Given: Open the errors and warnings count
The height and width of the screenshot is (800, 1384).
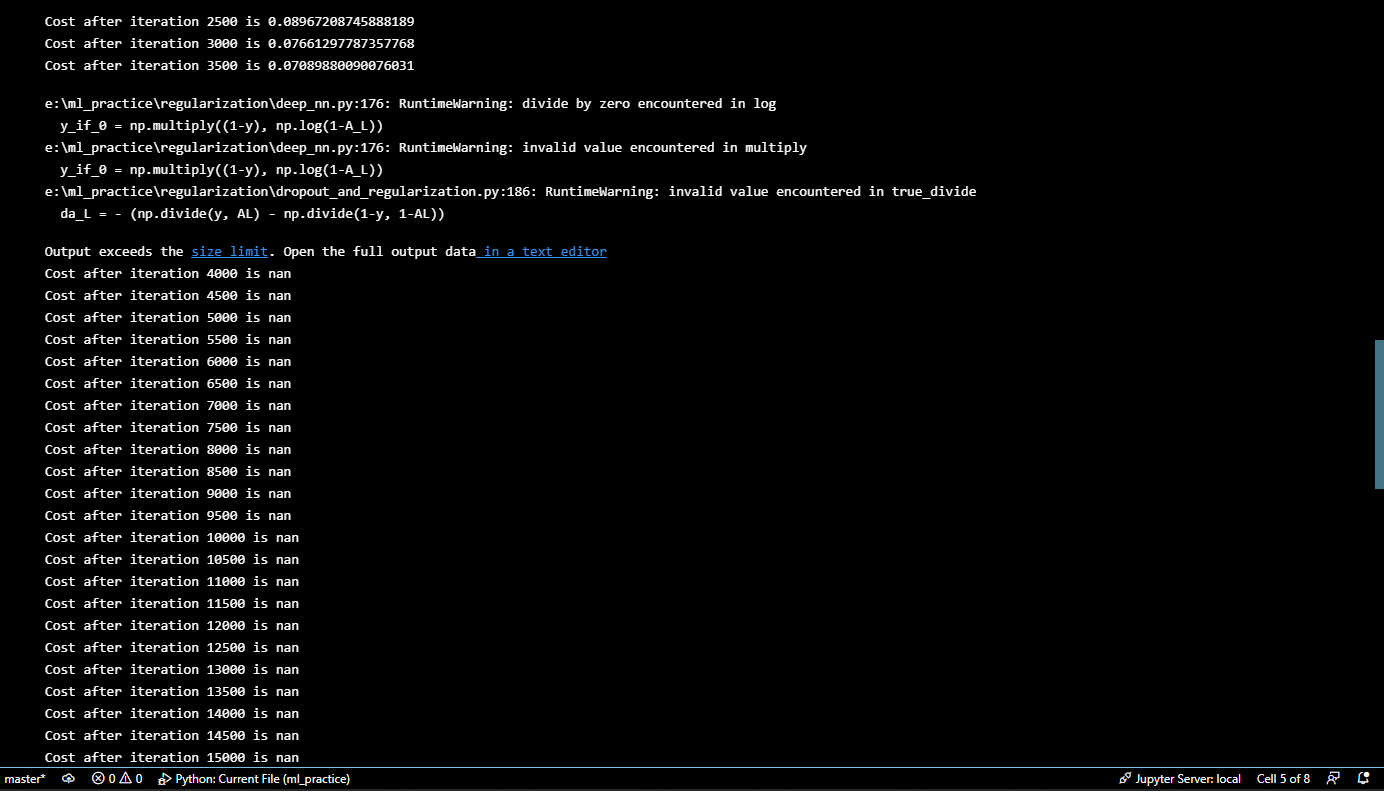Looking at the screenshot, I should (x=117, y=779).
